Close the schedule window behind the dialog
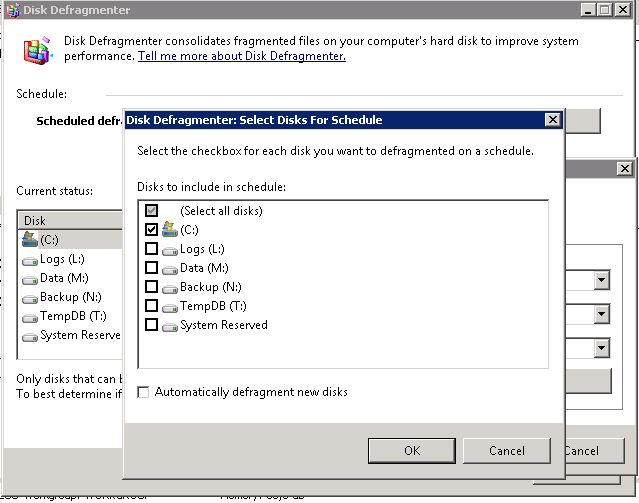The image size is (639, 503). 625,168
